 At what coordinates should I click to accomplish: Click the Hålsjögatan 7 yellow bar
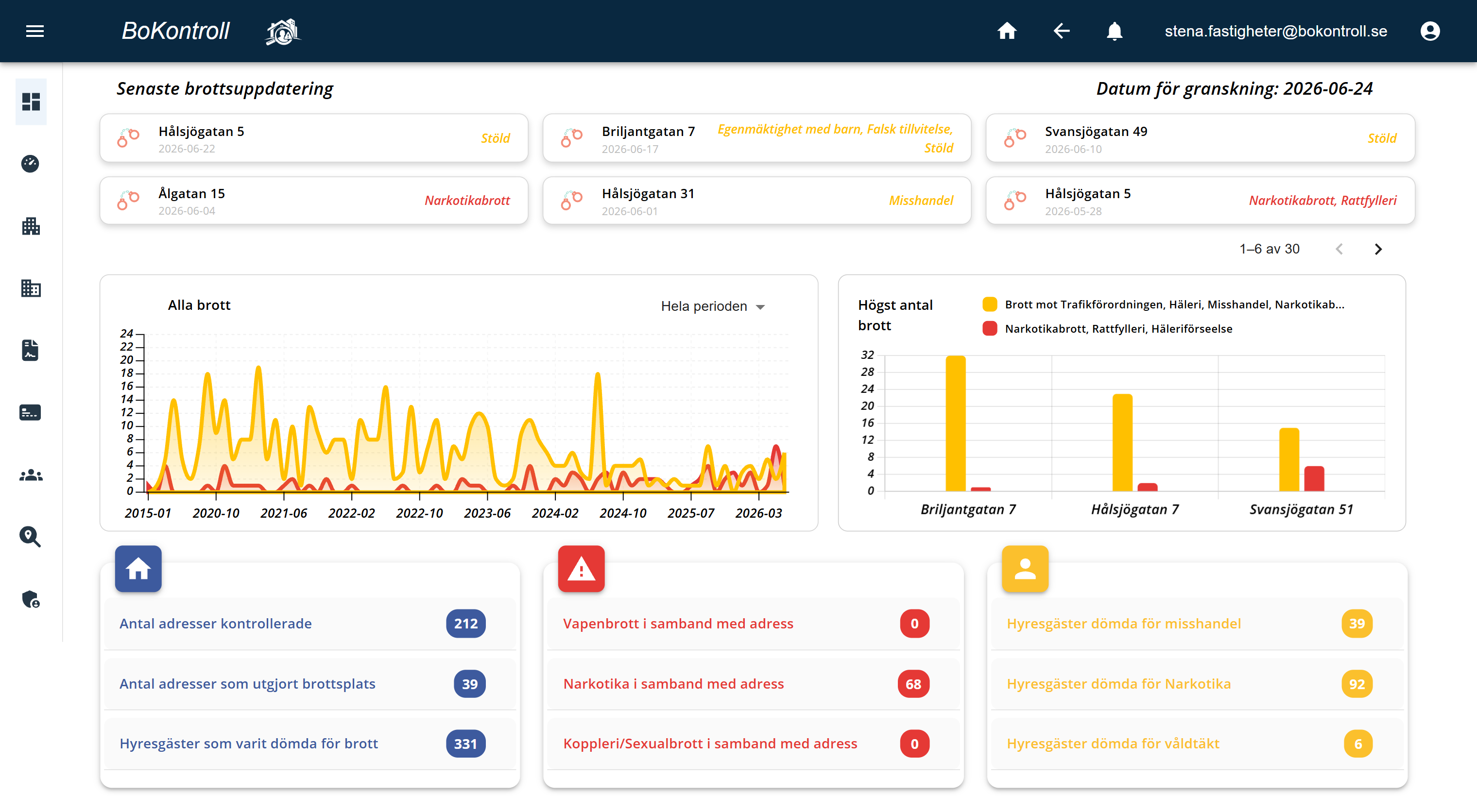click(1122, 442)
